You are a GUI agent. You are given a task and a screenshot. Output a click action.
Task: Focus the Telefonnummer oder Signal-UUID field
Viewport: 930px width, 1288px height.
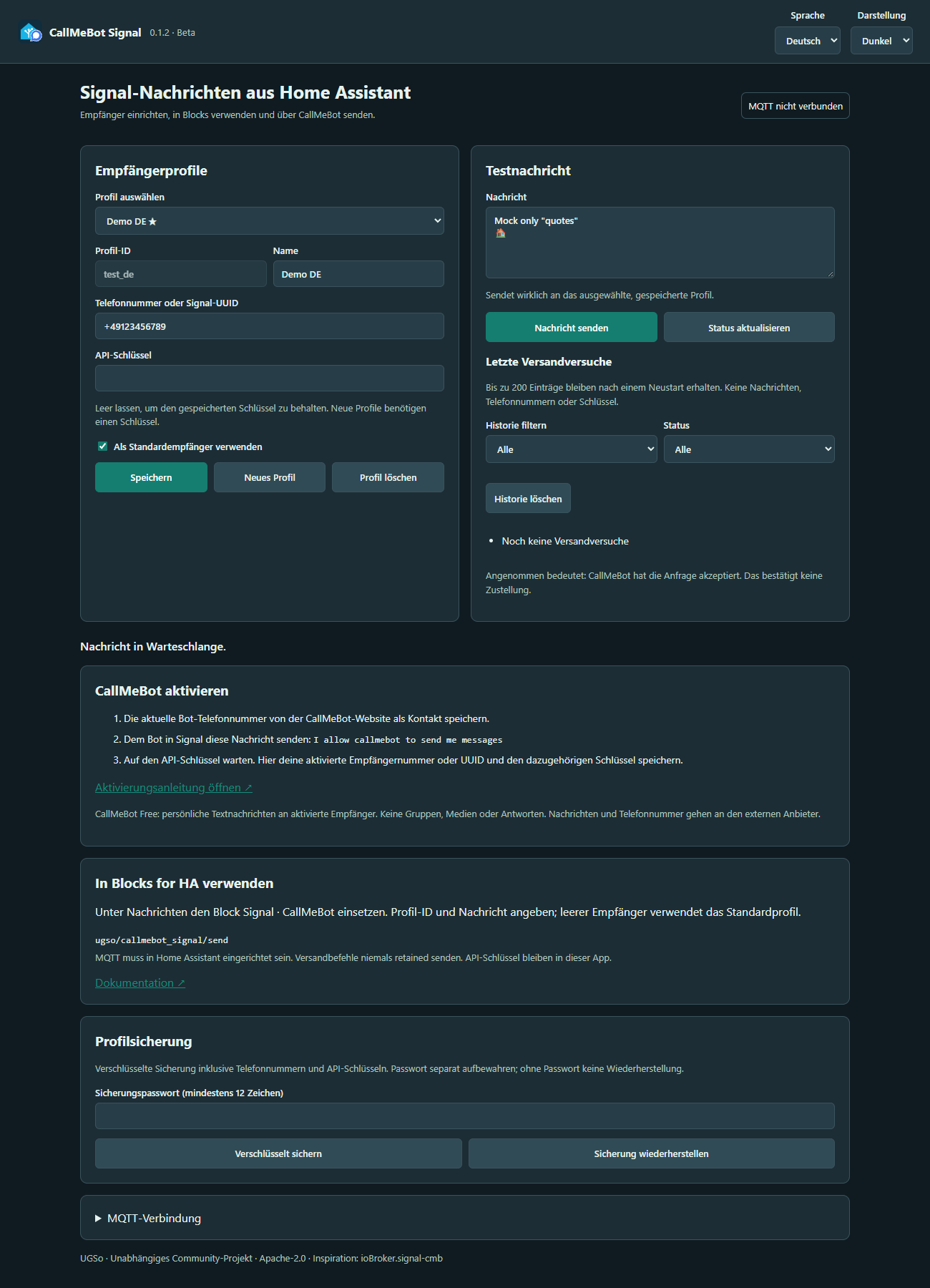tap(269, 326)
